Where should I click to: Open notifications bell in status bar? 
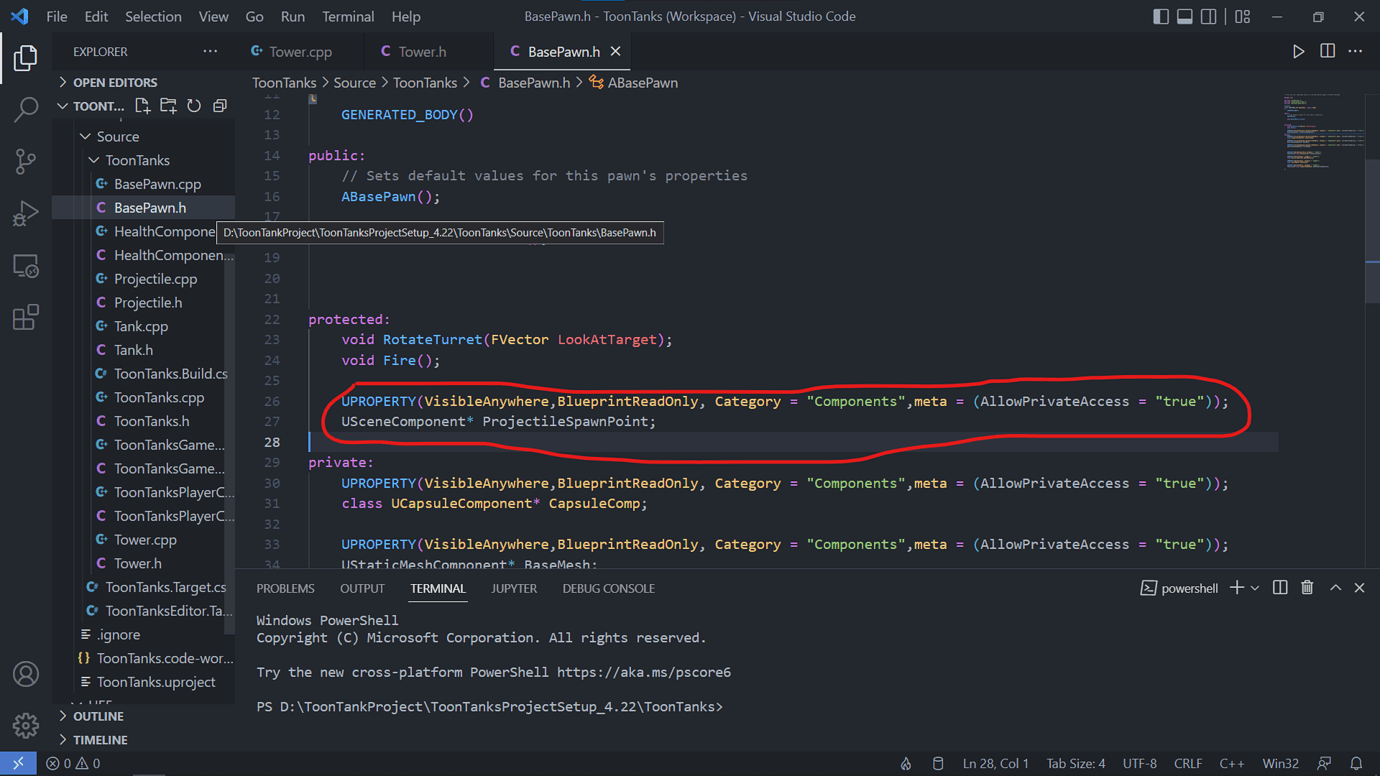1356,763
